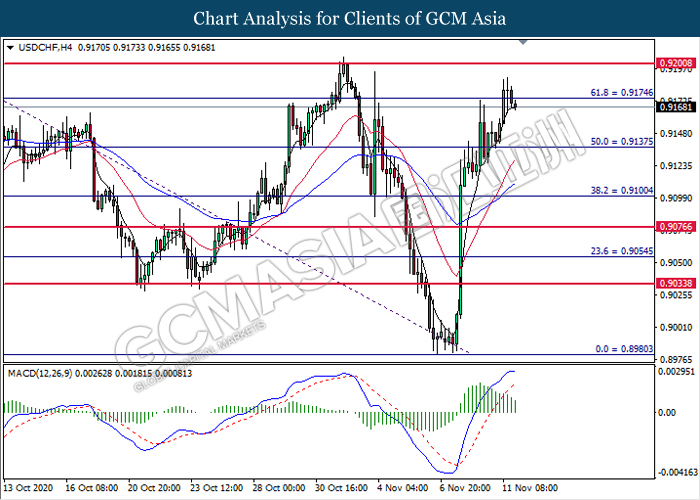This screenshot has width=700, height=500.
Task: Click the 0.90990 price axis value
Action: tap(675, 198)
